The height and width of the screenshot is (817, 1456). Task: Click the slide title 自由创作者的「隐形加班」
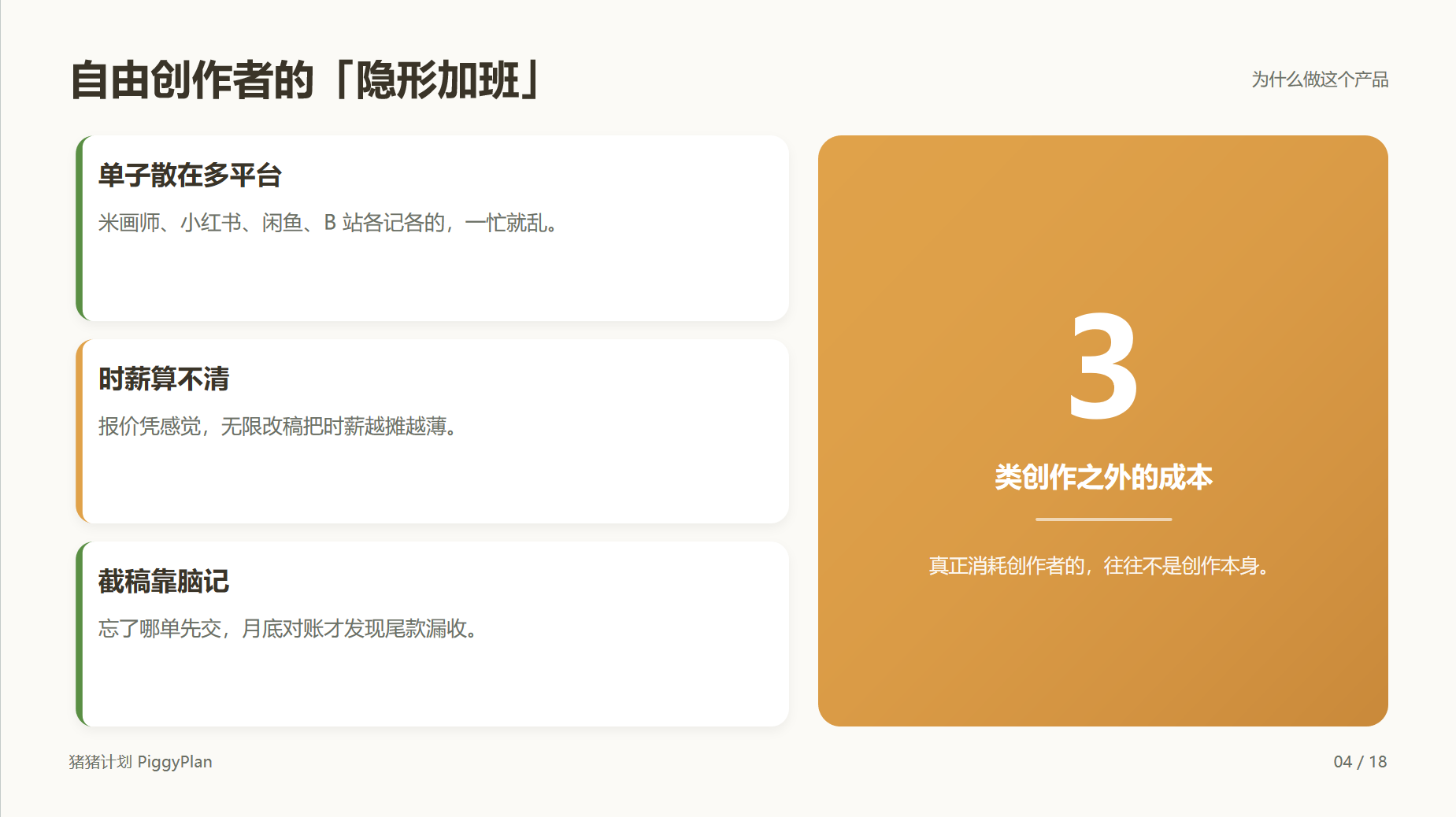[306, 80]
